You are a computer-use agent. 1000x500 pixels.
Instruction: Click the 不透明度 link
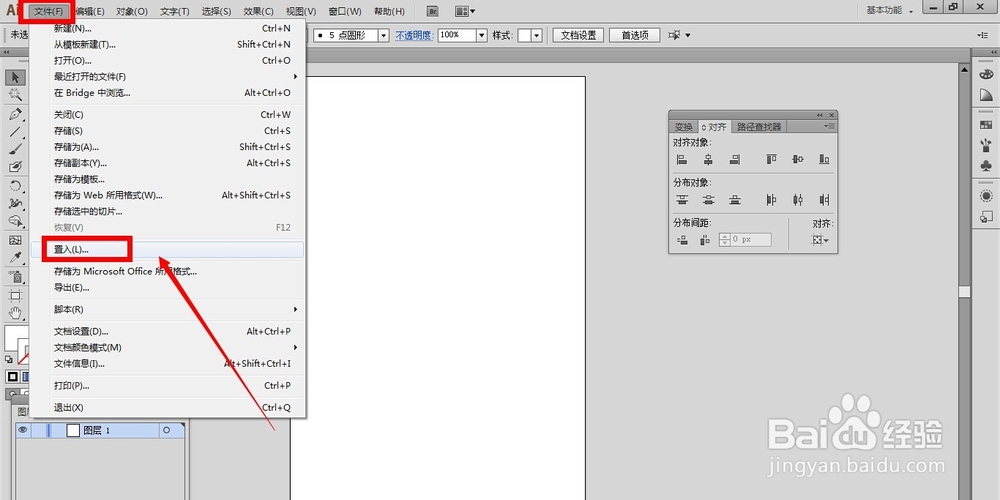point(413,36)
